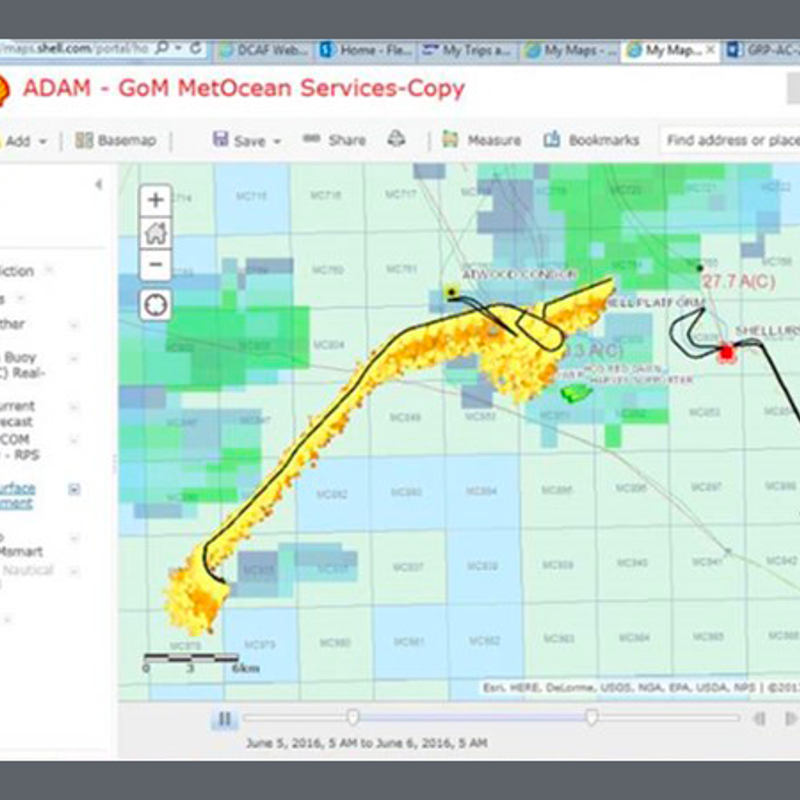Open the Add dropdown menu
This screenshot has height=800, width=800.
pos(26,141)
